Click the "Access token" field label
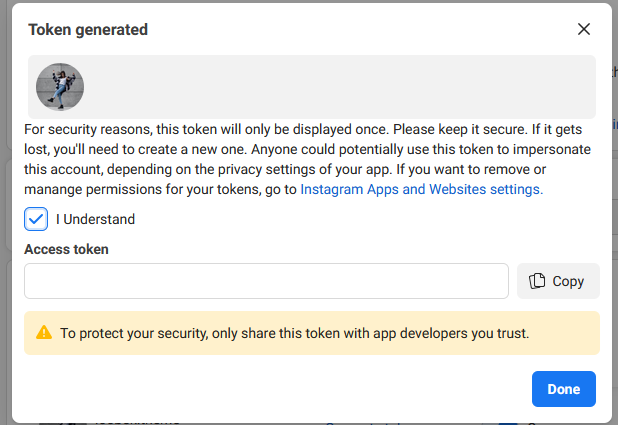 (x=66, y=249)
